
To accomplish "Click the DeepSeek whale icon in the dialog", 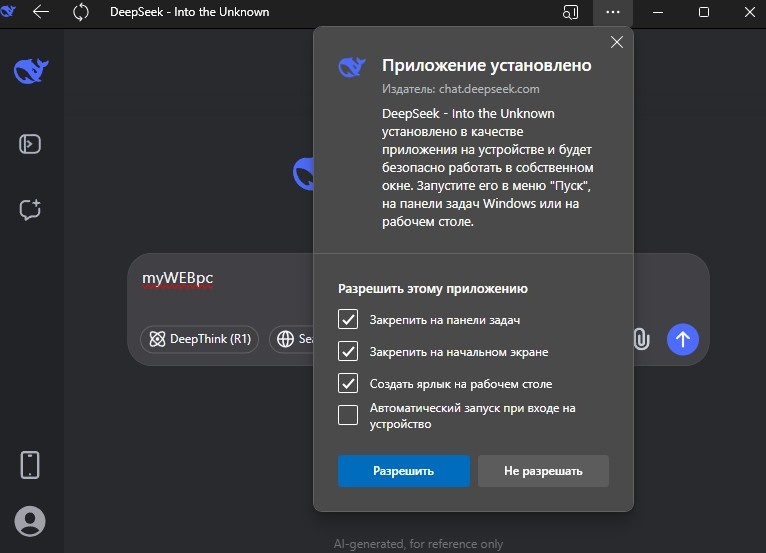I will (x=352, y=67).
